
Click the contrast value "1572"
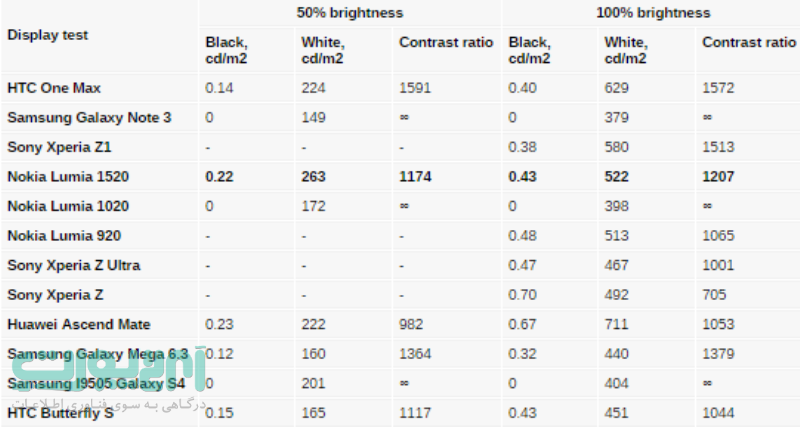click(x=718, y=88)
